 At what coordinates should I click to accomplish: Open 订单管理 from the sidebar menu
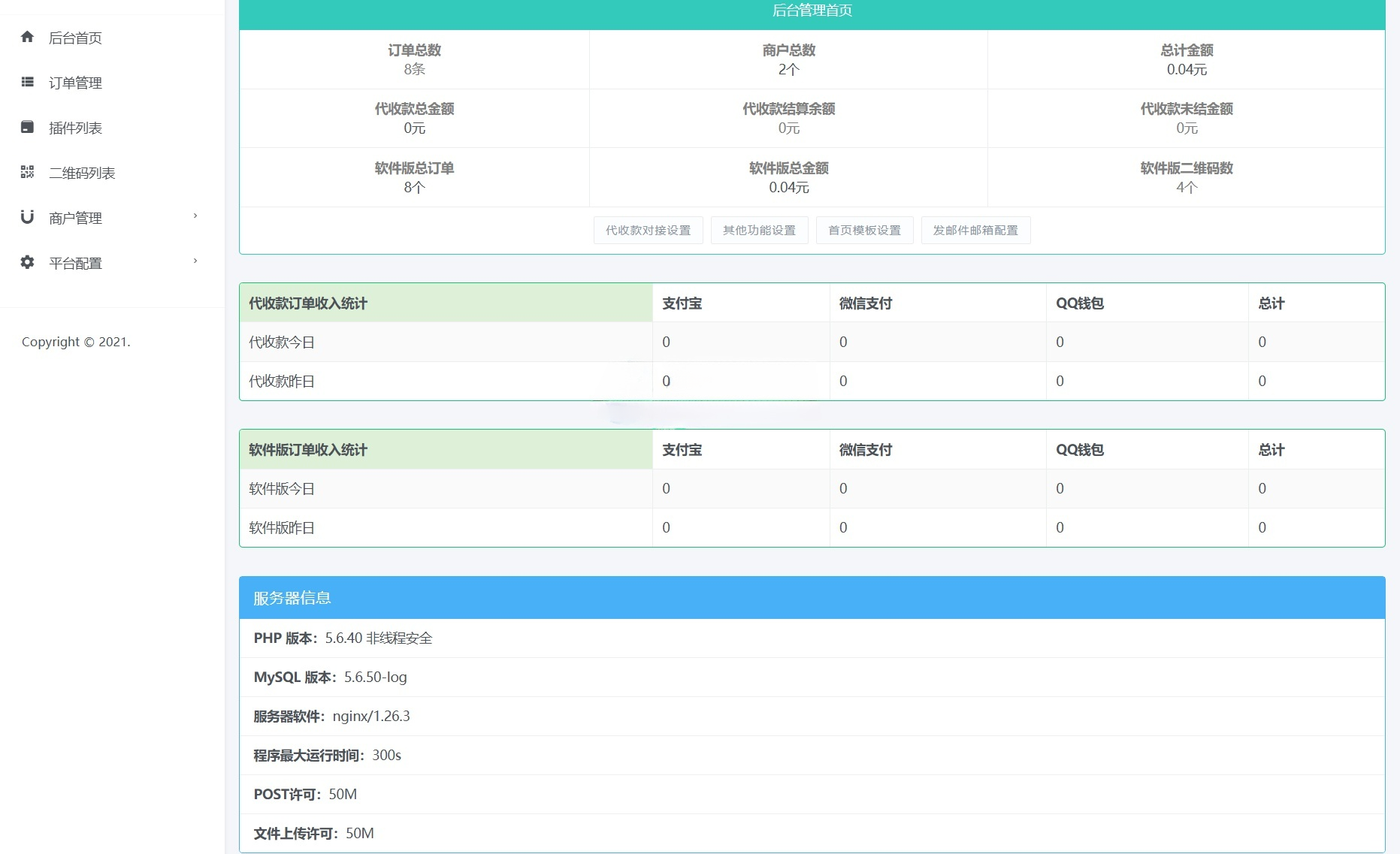coord(74,83)
